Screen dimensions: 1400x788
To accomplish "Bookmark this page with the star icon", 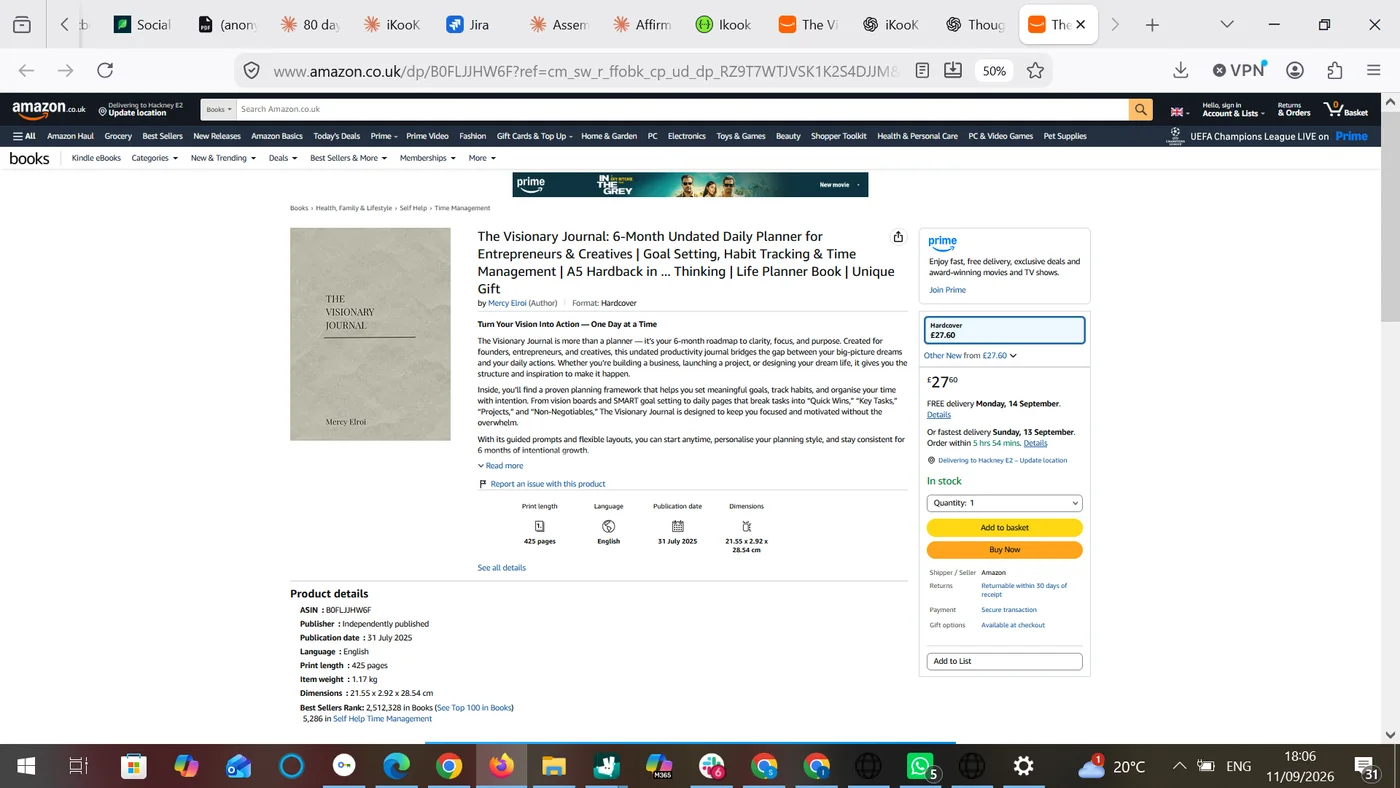I will pos(1035,70).
